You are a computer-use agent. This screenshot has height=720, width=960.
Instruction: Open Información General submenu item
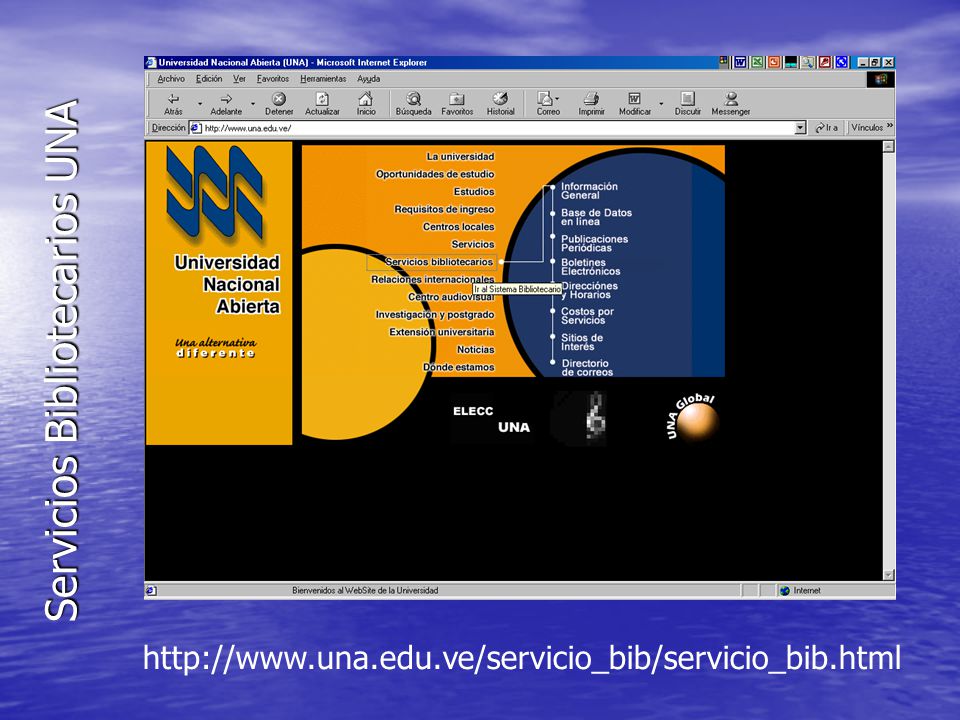(x=589, y=191)
